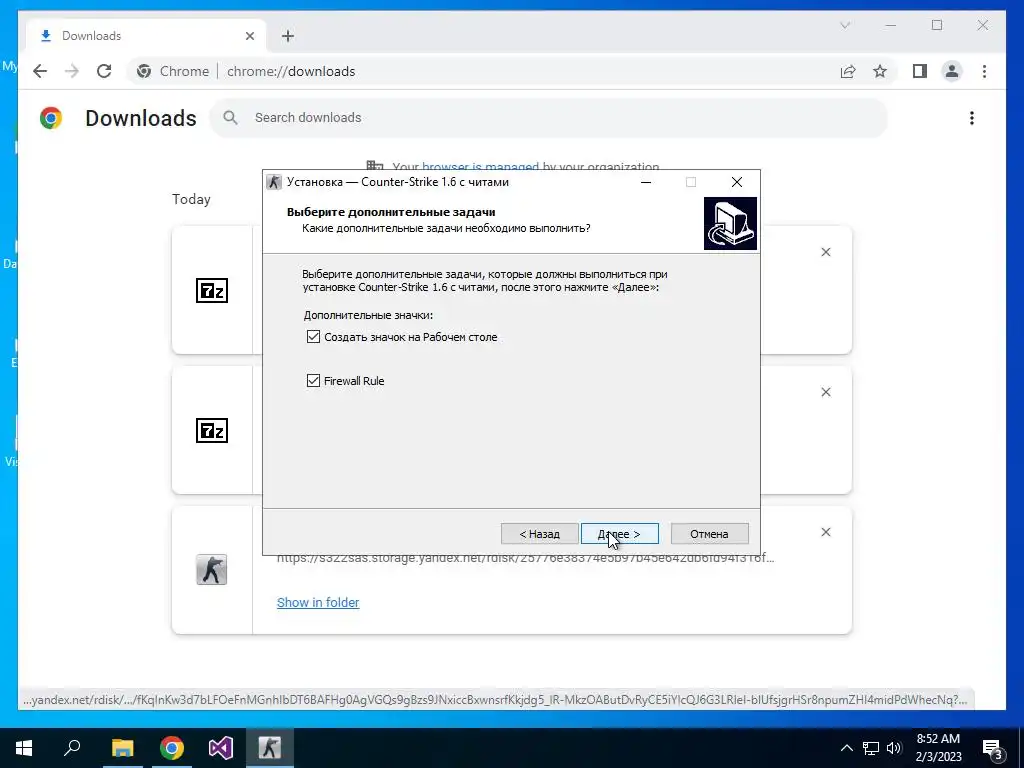Go back with the Назад button
Viewport: 1024px width, 768px height.
pyautogui.click(x=539, y=534)
